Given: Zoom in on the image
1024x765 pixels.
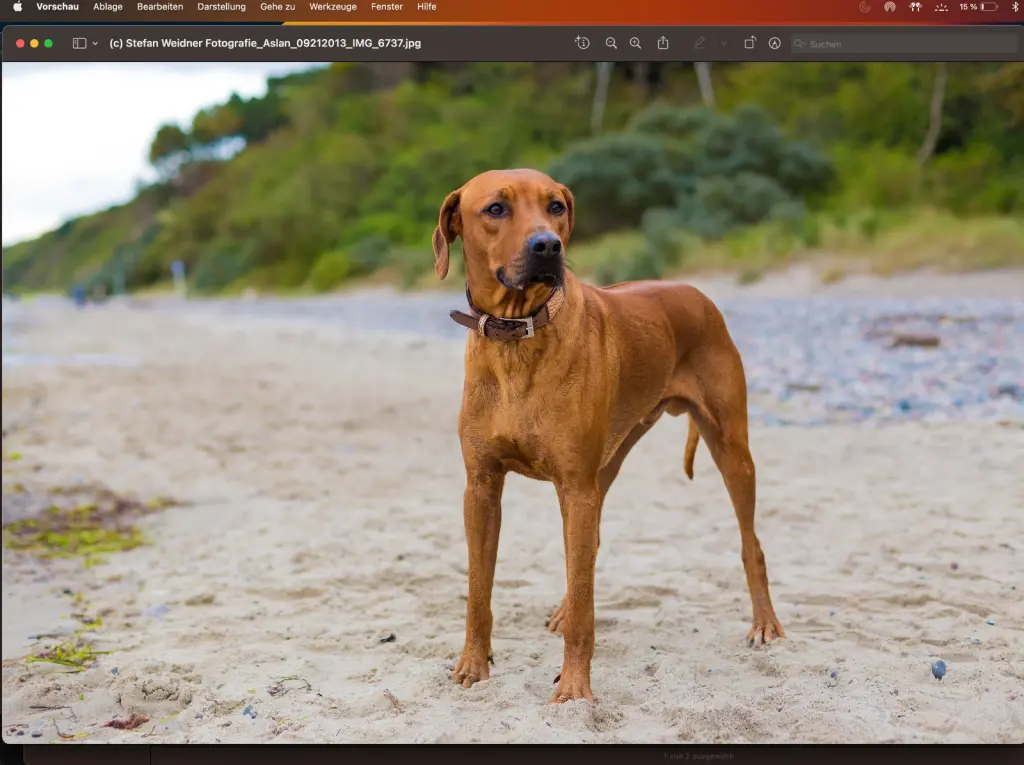Looking at the screenshot, I should (635, 43).
